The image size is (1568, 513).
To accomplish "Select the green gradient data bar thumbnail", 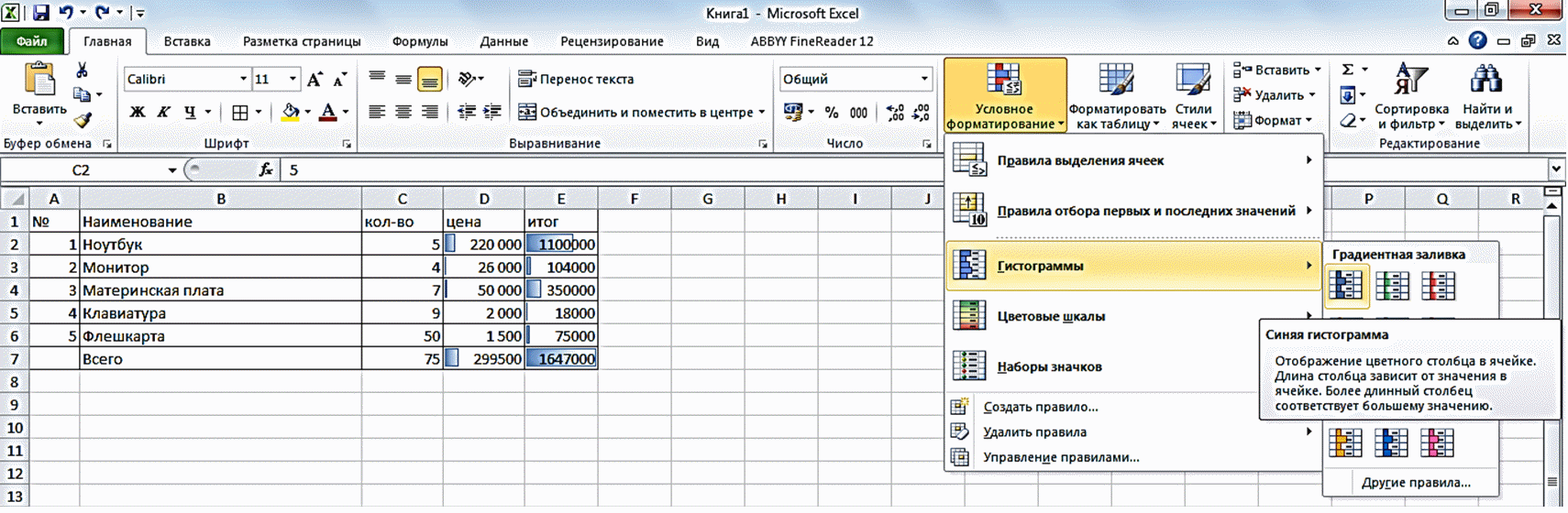I will (1392, 287).
